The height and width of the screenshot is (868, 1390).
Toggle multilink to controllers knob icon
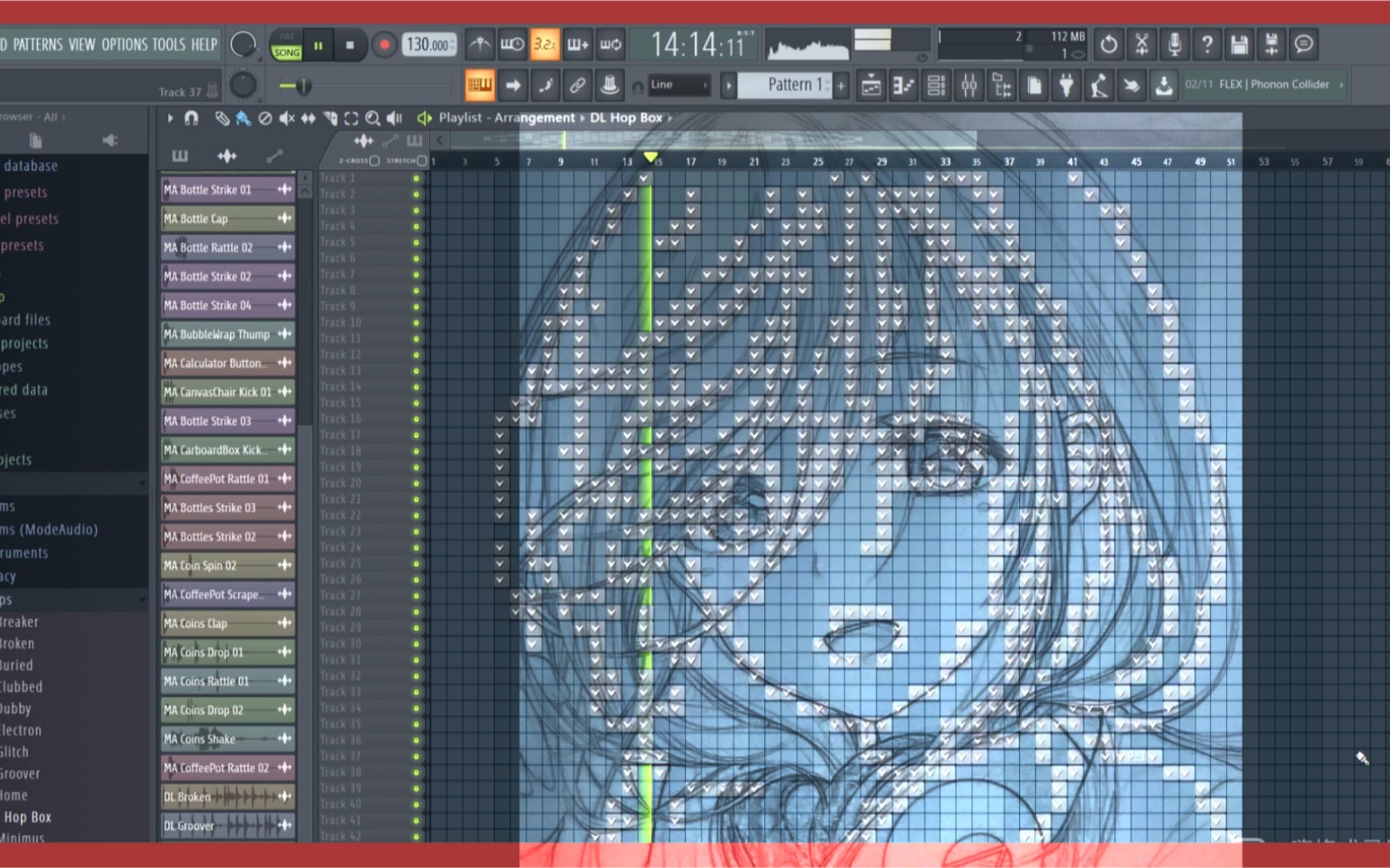(x=610, y=85)
